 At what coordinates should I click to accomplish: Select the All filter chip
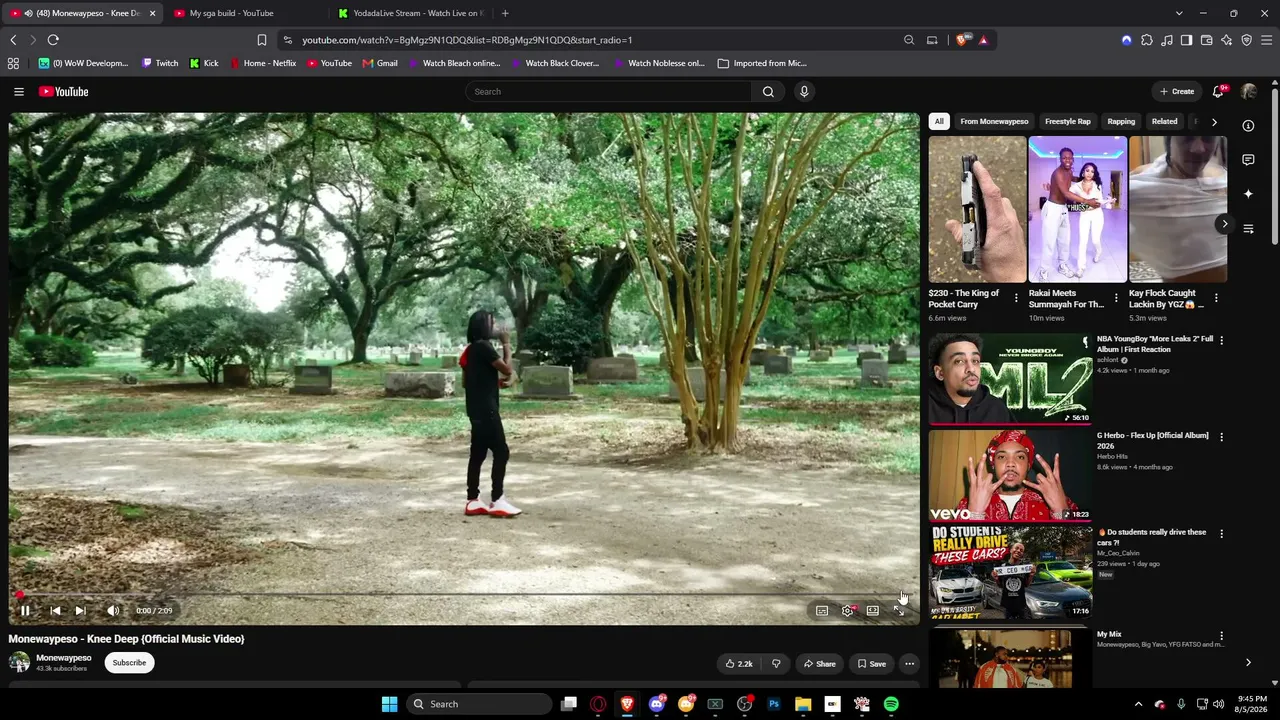(939, 121)
